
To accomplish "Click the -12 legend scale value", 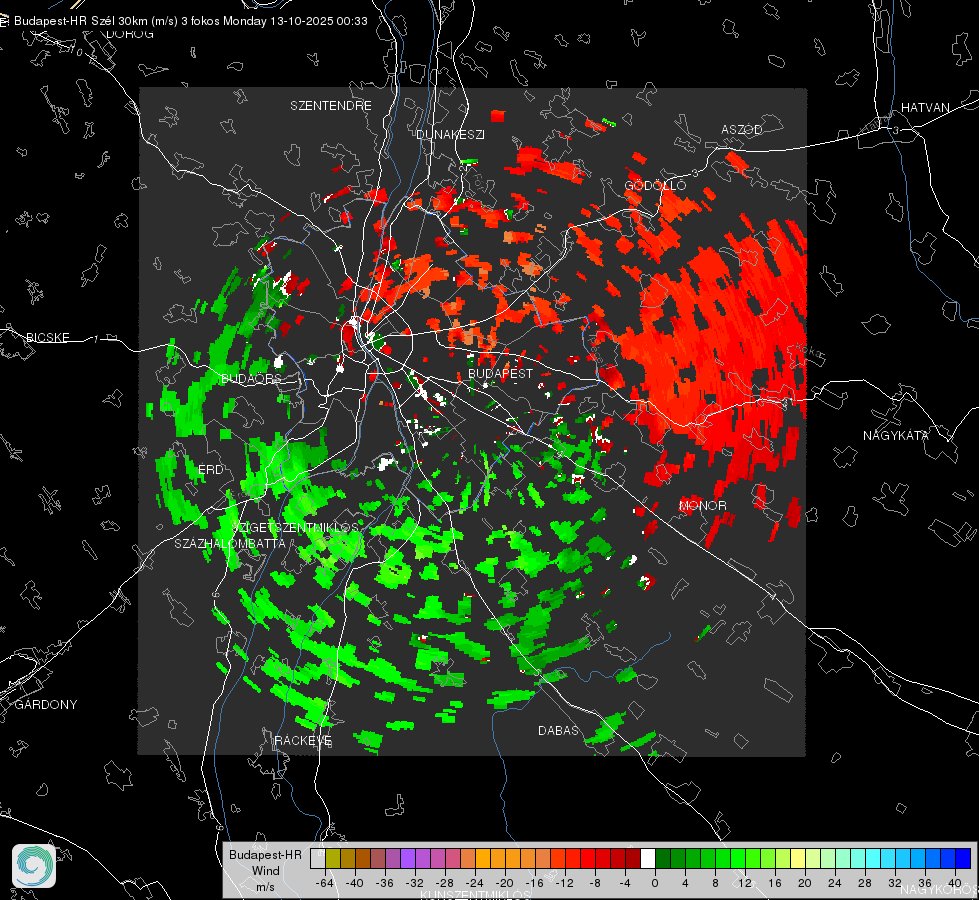I will pyautogui.click(x=564, y=883).
